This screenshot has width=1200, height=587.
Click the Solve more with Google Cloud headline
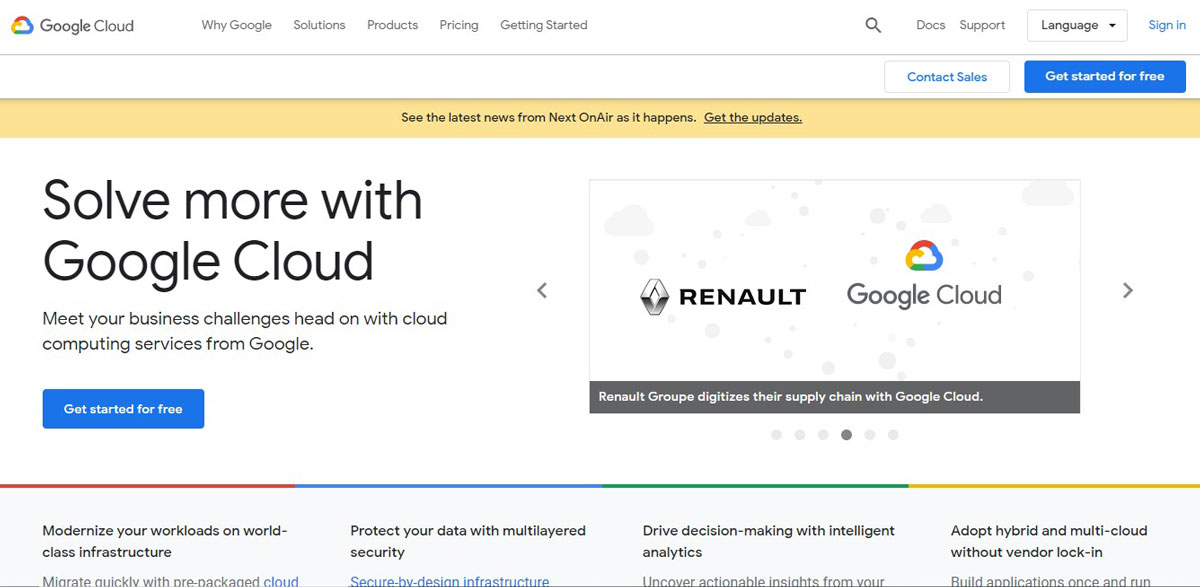pos(232,231)
